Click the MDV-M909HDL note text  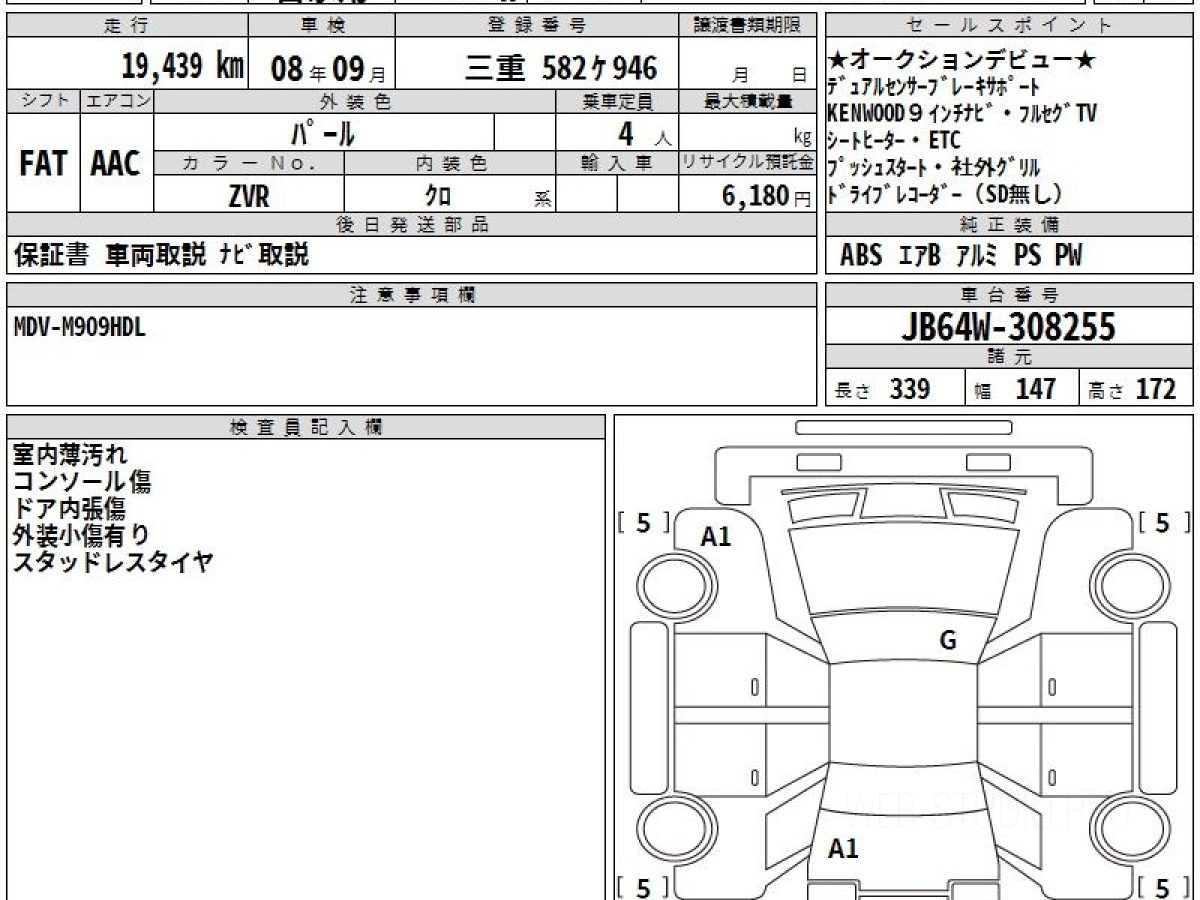[x=80, y=327]
